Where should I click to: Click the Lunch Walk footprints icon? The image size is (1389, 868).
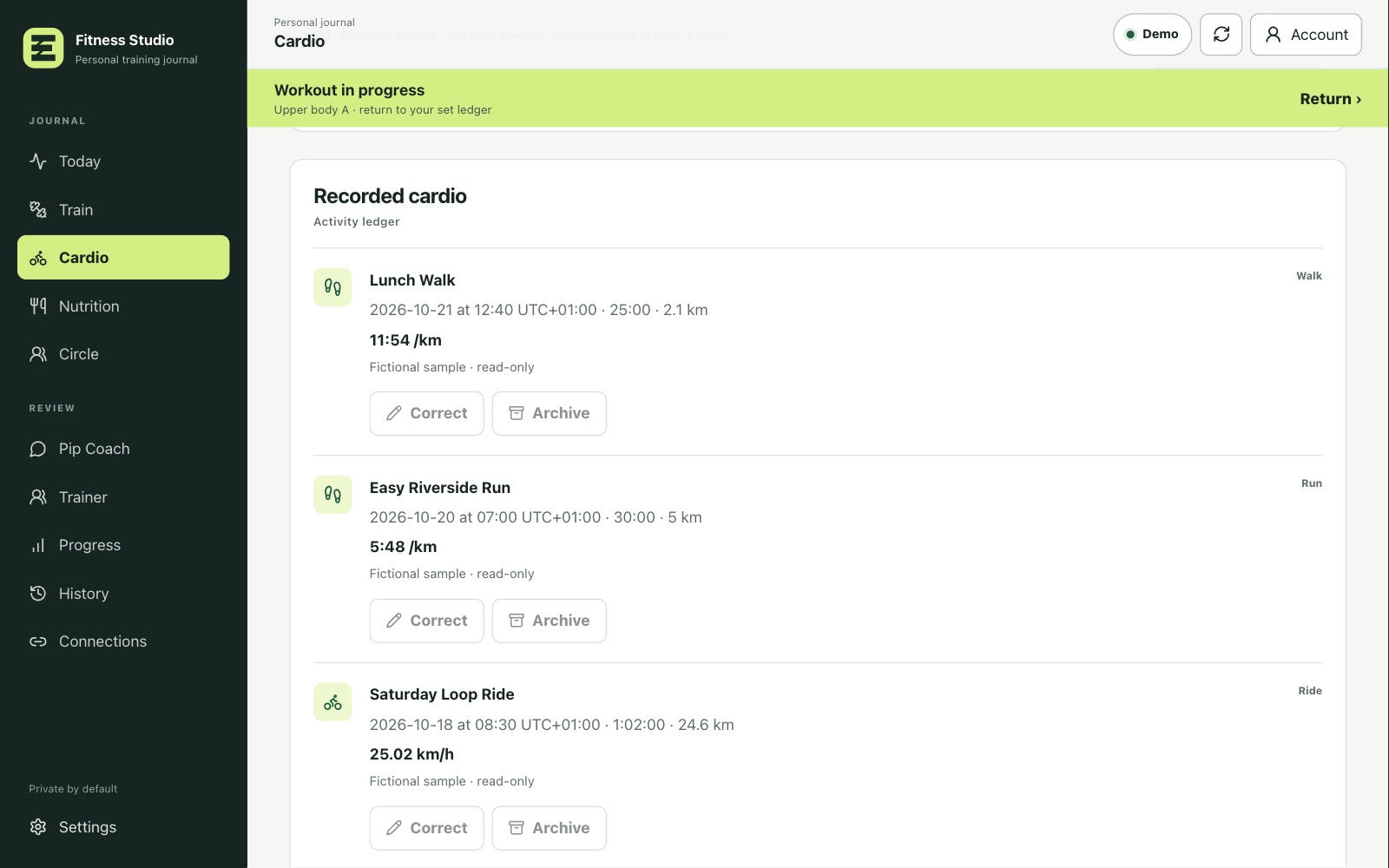(x=332, y=287)
